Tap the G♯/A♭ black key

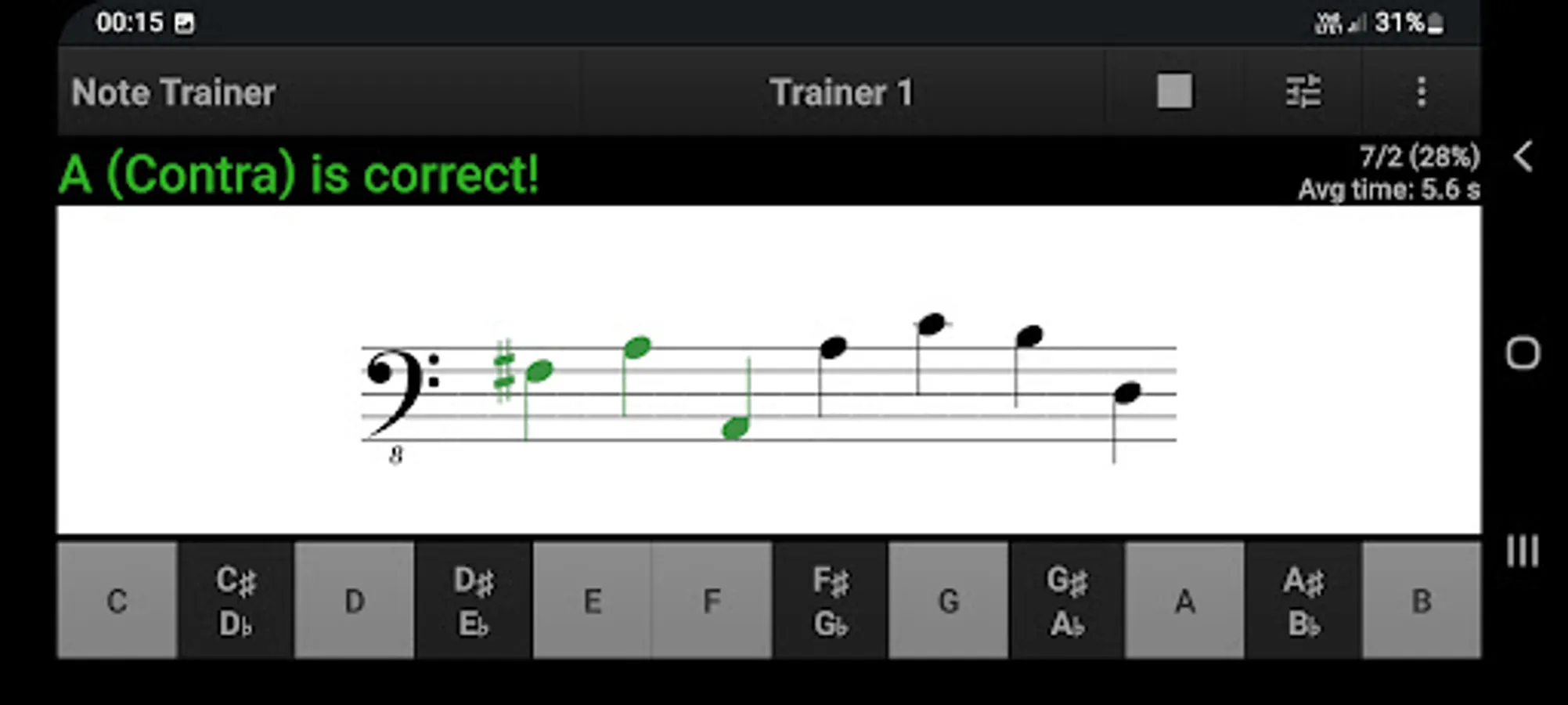(1068, 601)
